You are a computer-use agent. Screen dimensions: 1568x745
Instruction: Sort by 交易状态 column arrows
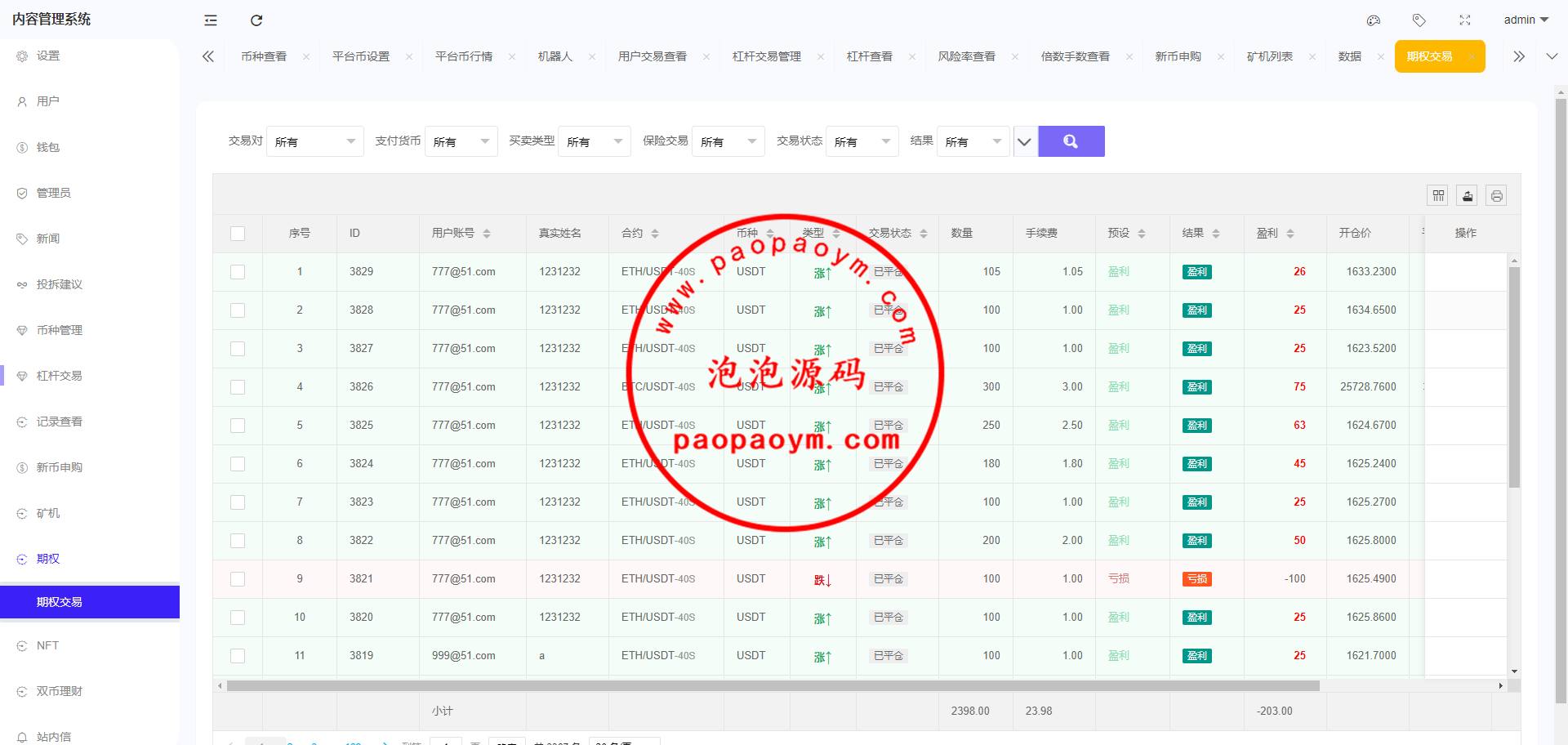pos(924,234)
